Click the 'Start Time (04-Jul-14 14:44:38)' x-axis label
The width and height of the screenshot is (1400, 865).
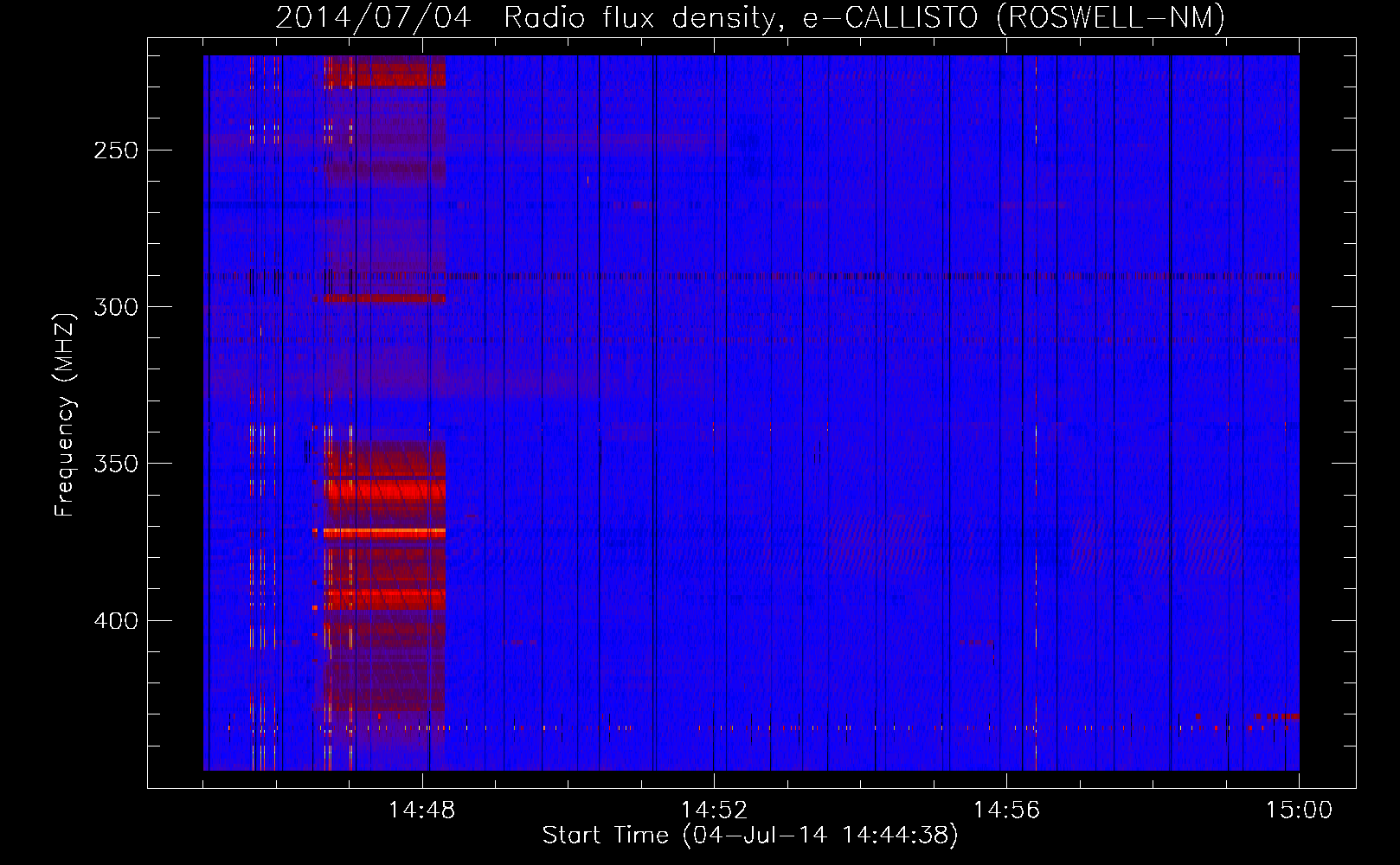[x=750, y=836]
